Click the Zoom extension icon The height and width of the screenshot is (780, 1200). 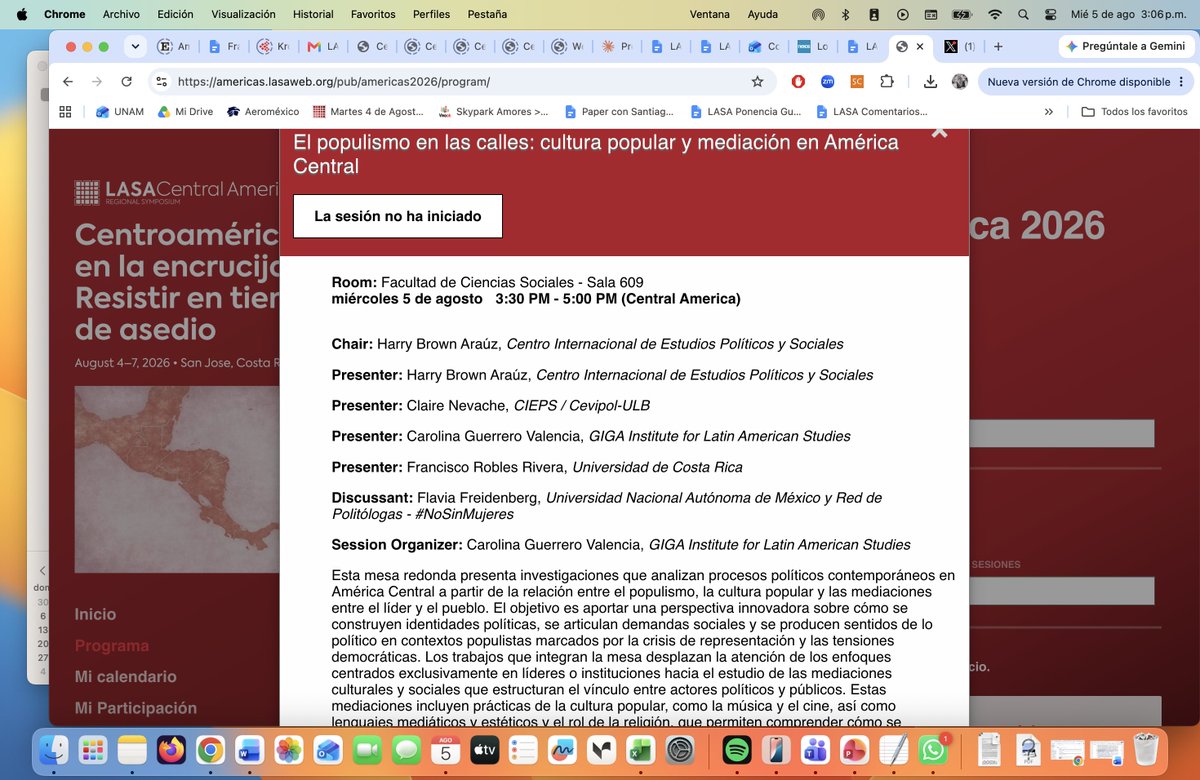tap(827, 82)
